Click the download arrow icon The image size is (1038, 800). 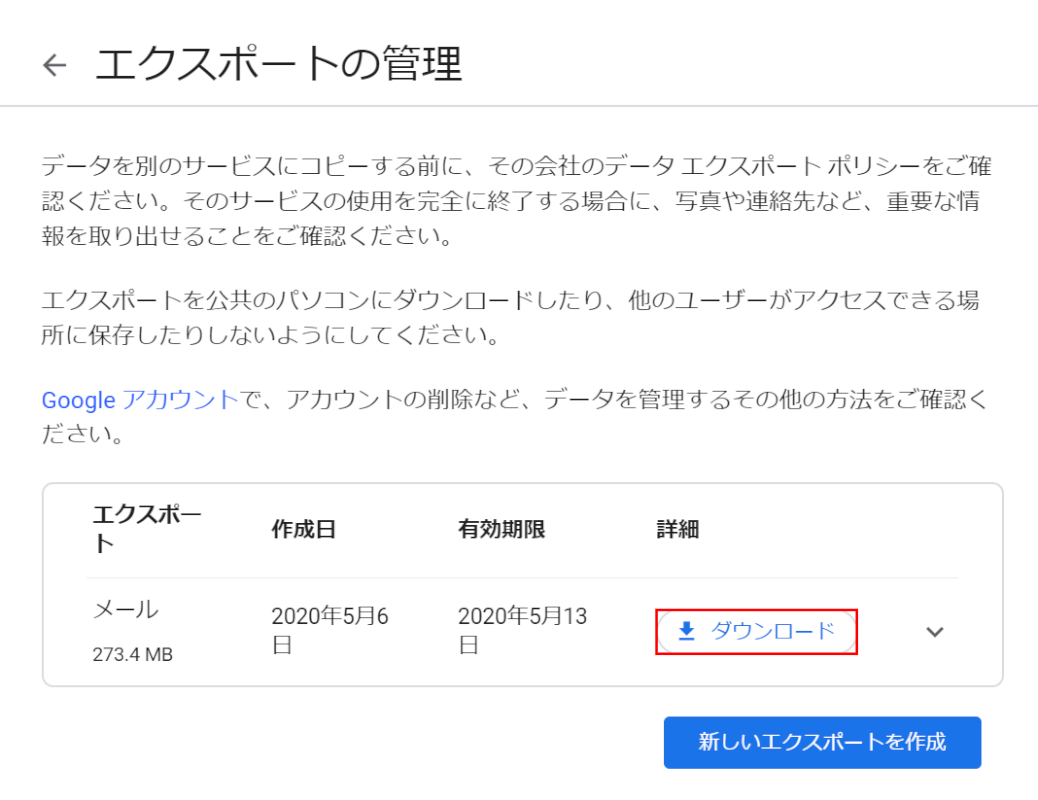[x=686, y=631]
